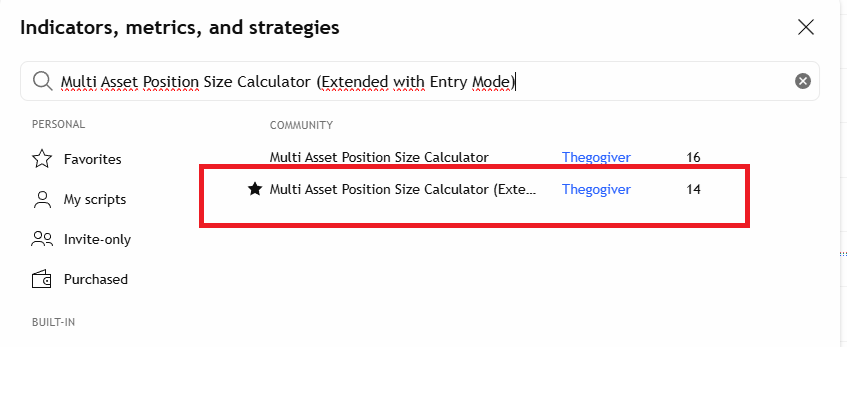Add first Multi Asset Position Size Calculator
The image size is (847, 401).
click(x=379, y=157)
